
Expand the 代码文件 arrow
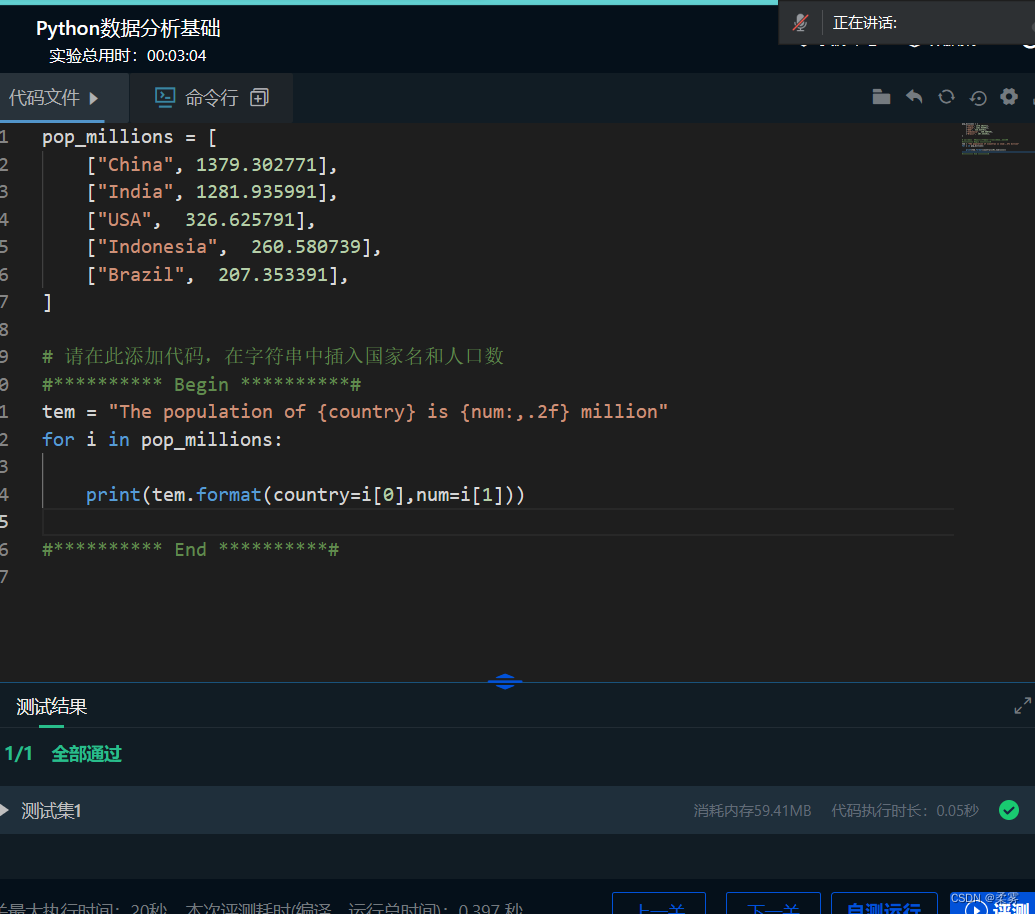(94, 98)
